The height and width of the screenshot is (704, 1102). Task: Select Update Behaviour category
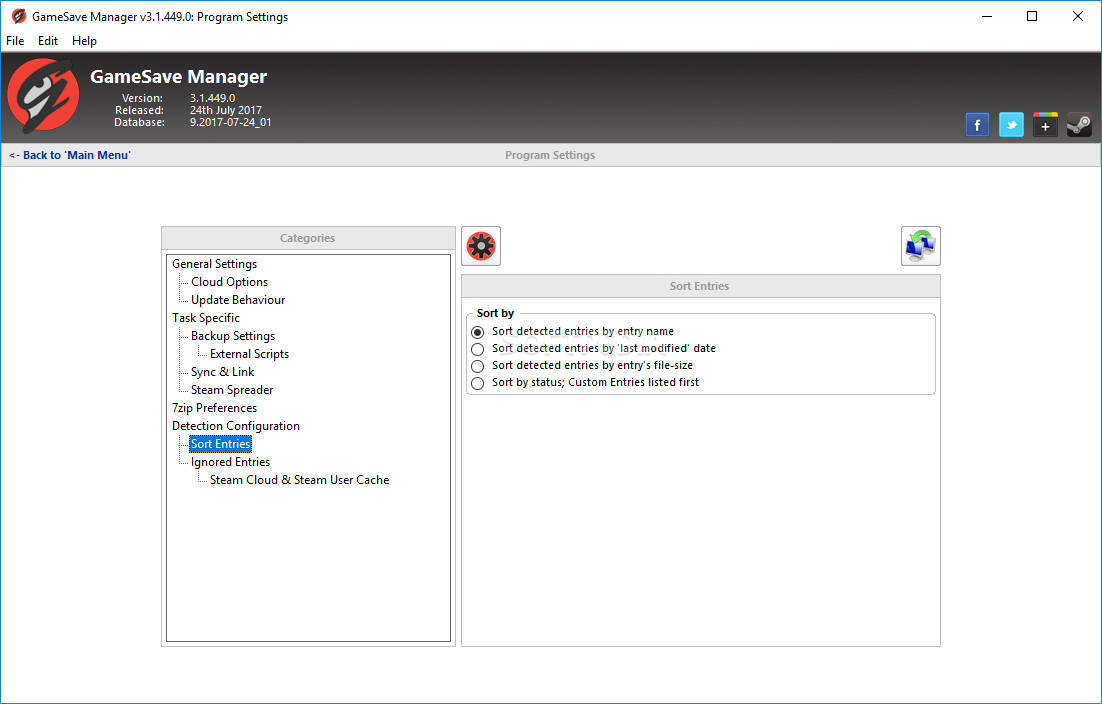[238, 300]
